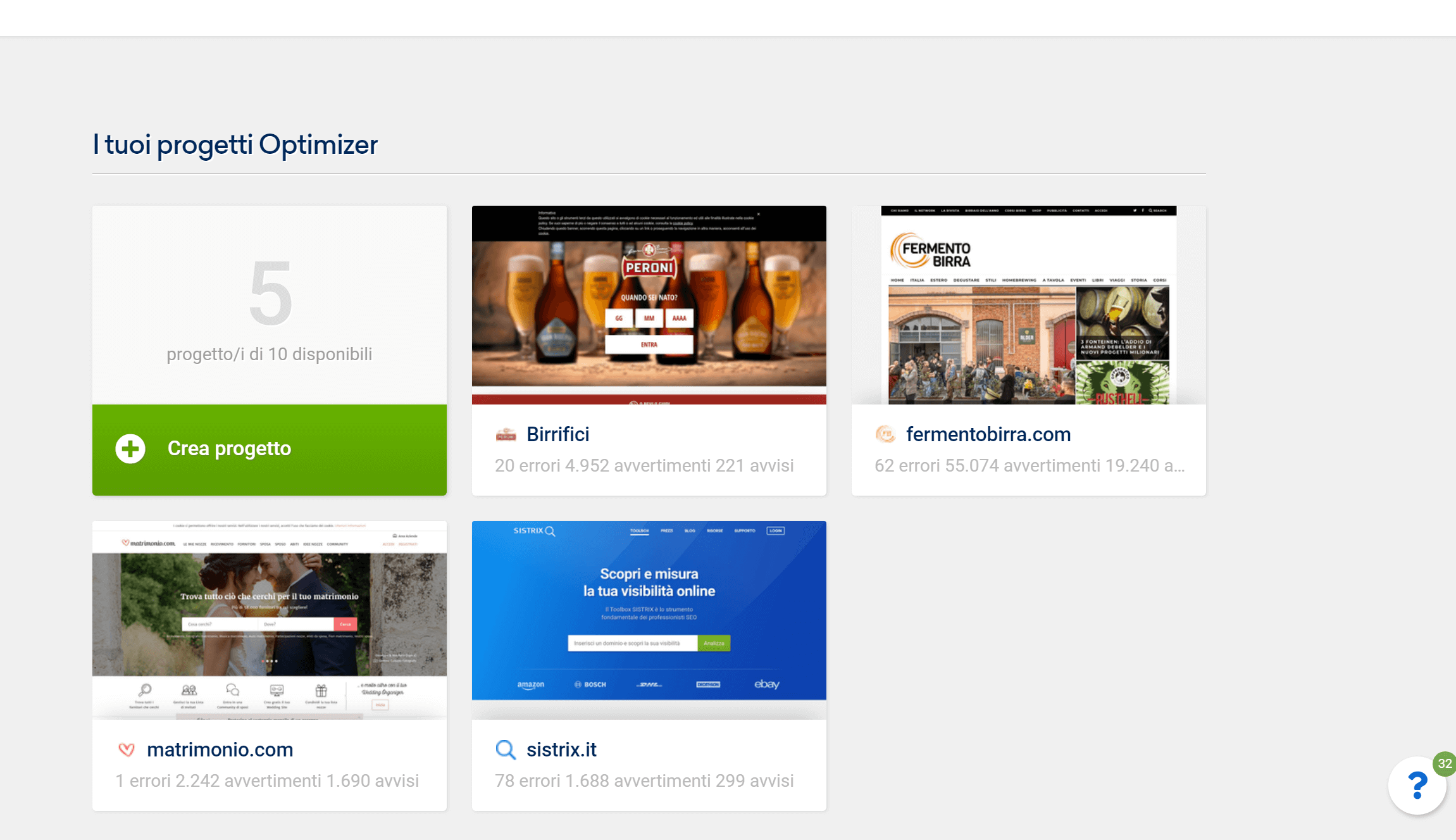Click the Peroni favicon beside Birrifici
Image resolution: width=1456 pixels, height=840 pixels.
(x=506, y=434)
